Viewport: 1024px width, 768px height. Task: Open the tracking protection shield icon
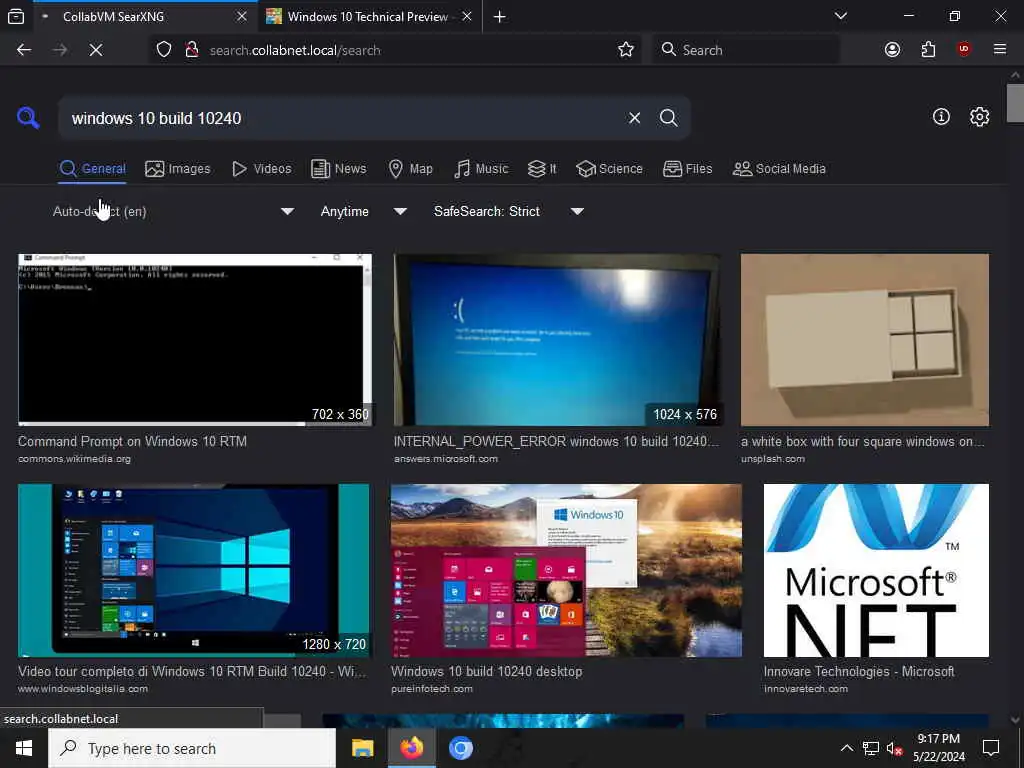pyautogui.click(x=164, y=50)
